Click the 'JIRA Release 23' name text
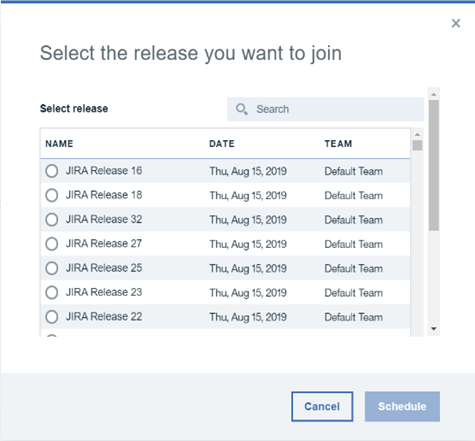Screen dimensions: 475x441 tap(104, 292)
